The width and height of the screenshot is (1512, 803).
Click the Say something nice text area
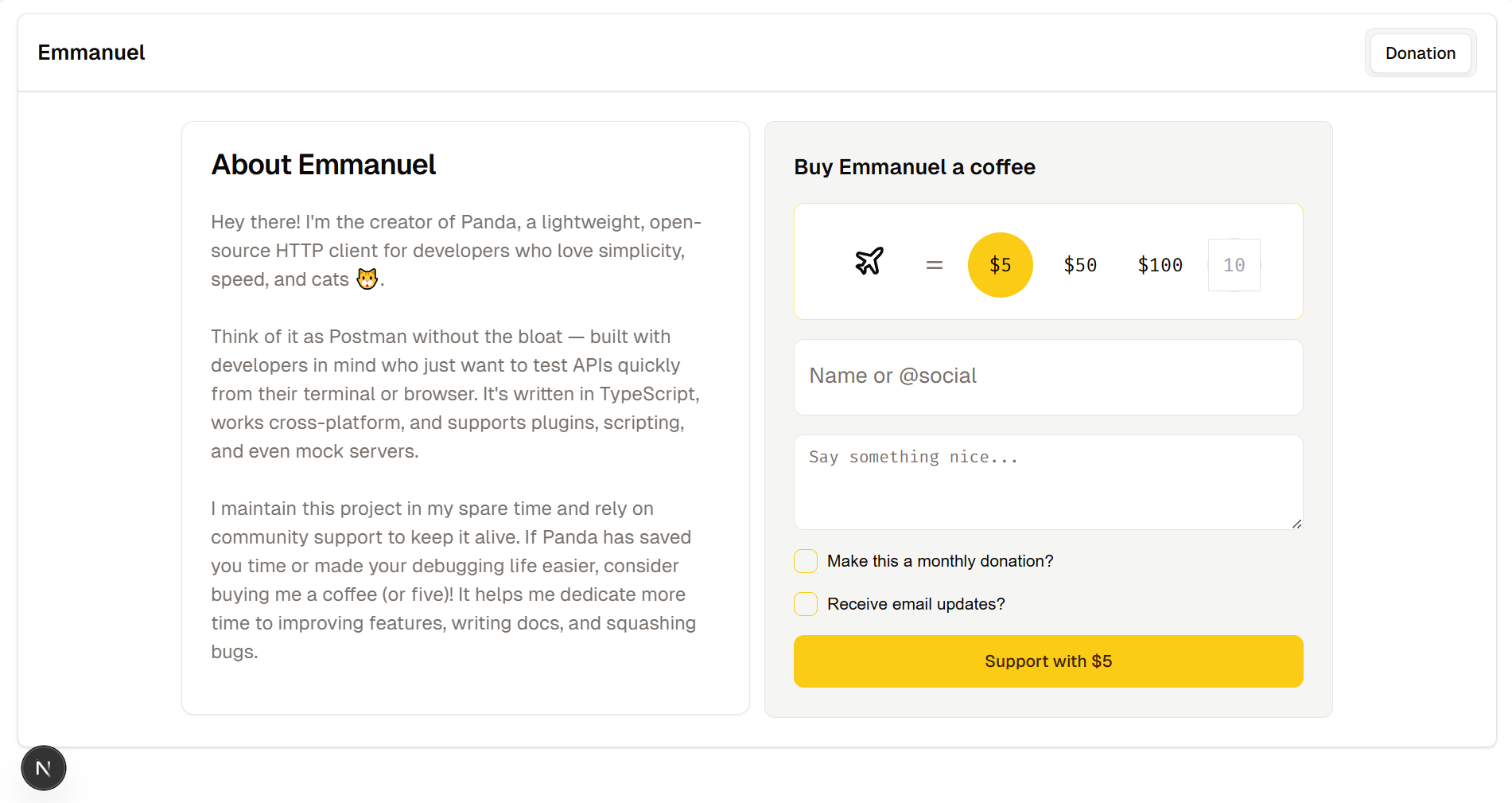[x=1048, y=482]
